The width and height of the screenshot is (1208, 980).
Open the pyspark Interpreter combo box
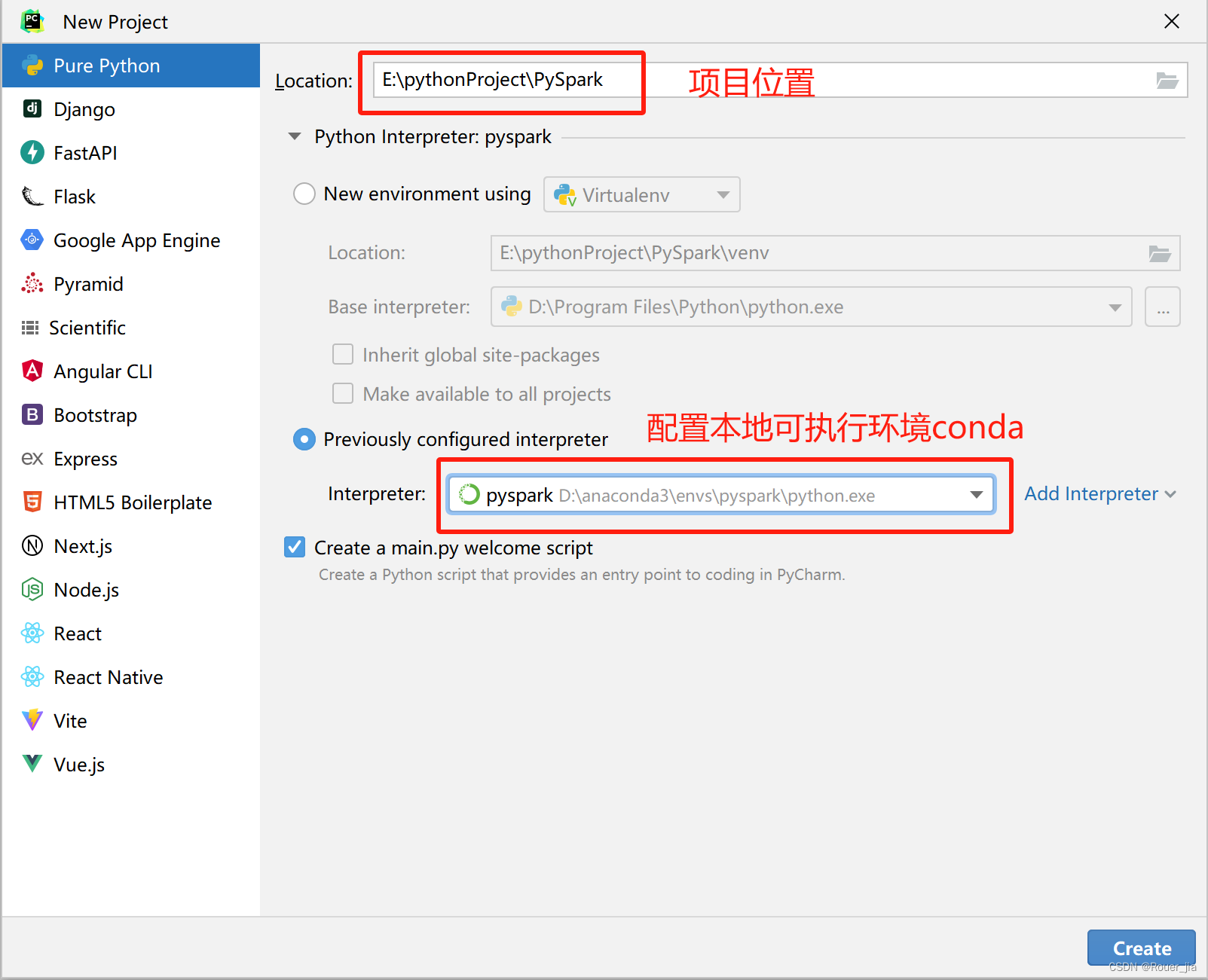(721, 494)
